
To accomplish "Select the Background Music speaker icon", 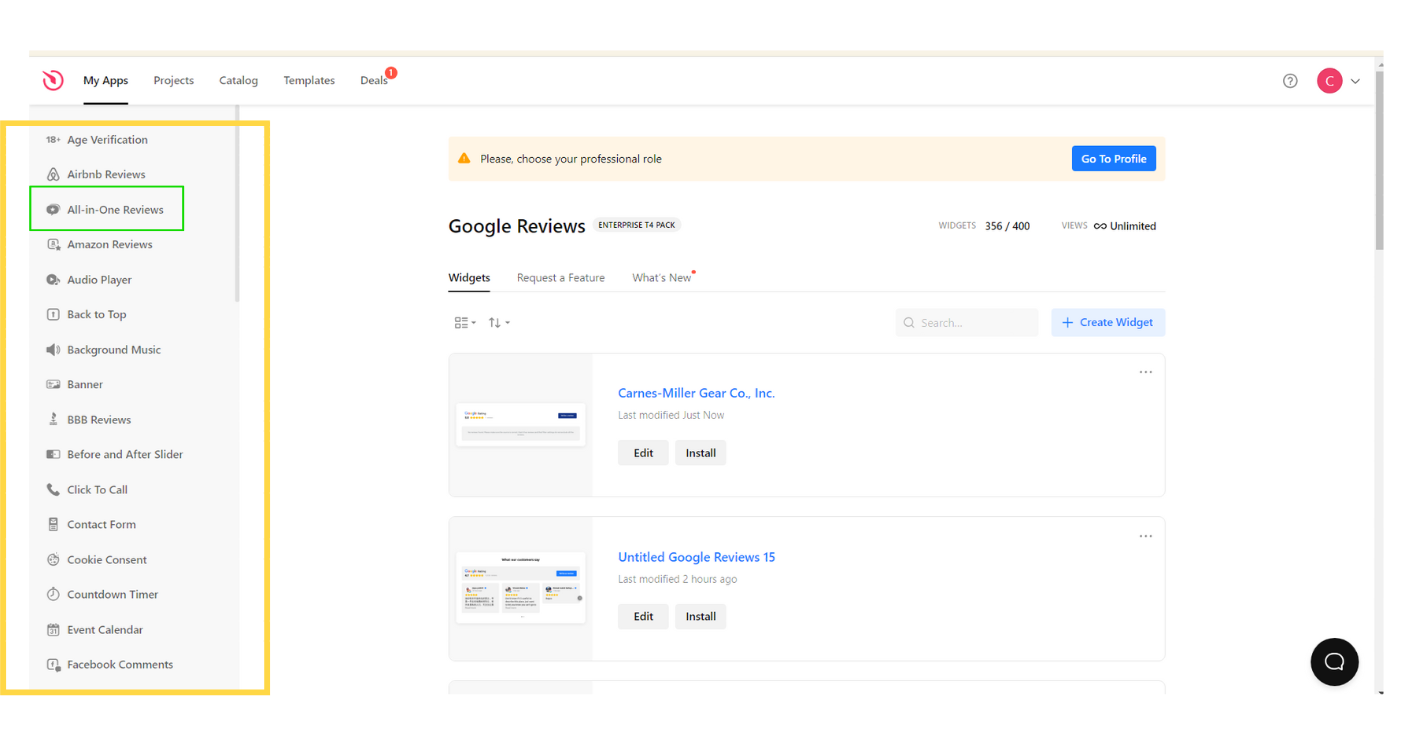I will (x=53, y=350).
